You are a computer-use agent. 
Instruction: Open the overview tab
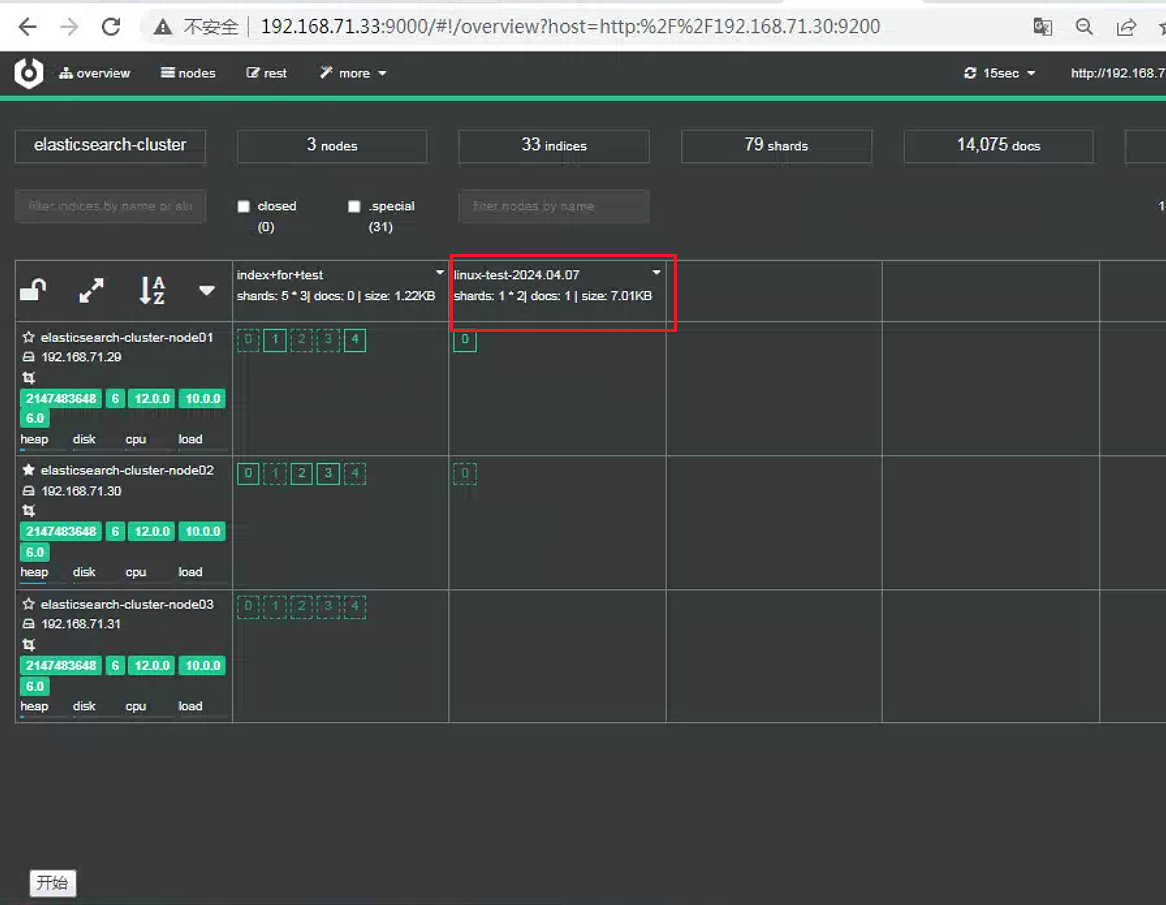click(94, 73)
